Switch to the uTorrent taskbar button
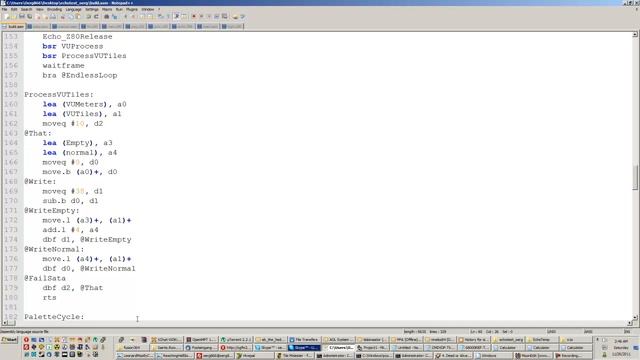Screen dimensions: 640x360 point(237,340)
